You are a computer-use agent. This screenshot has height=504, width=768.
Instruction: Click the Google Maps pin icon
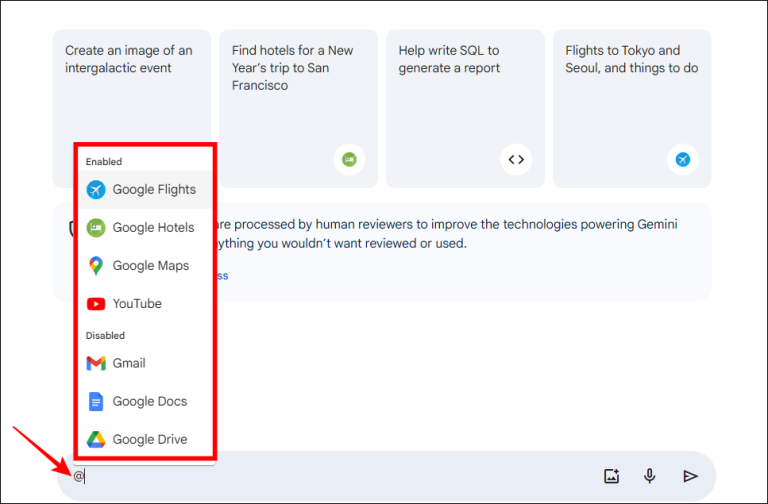tap(96, 265)
